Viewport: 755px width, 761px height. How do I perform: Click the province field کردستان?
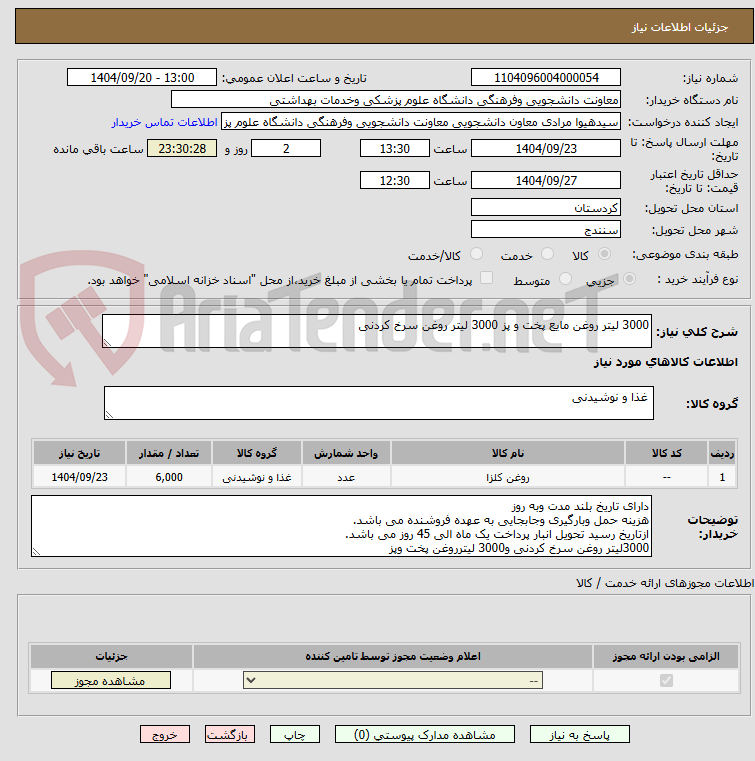(x=546, y=207)
